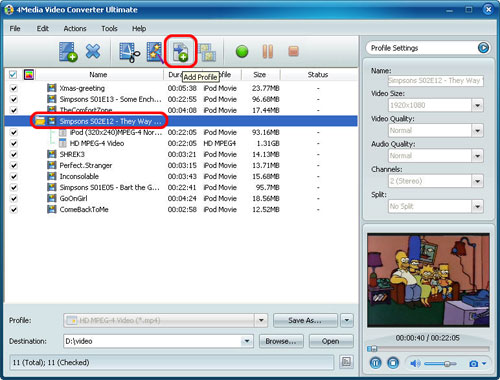The width and height of the screenshot is (500, 380).
Task: Expand the Profile dropdown list
Action: 261,321
